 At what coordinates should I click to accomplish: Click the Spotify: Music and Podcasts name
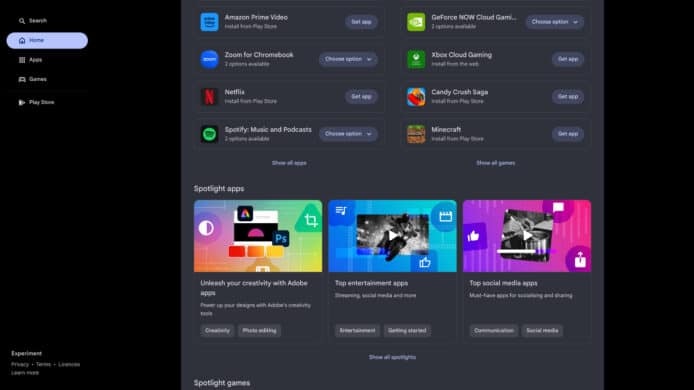(268, 130)
